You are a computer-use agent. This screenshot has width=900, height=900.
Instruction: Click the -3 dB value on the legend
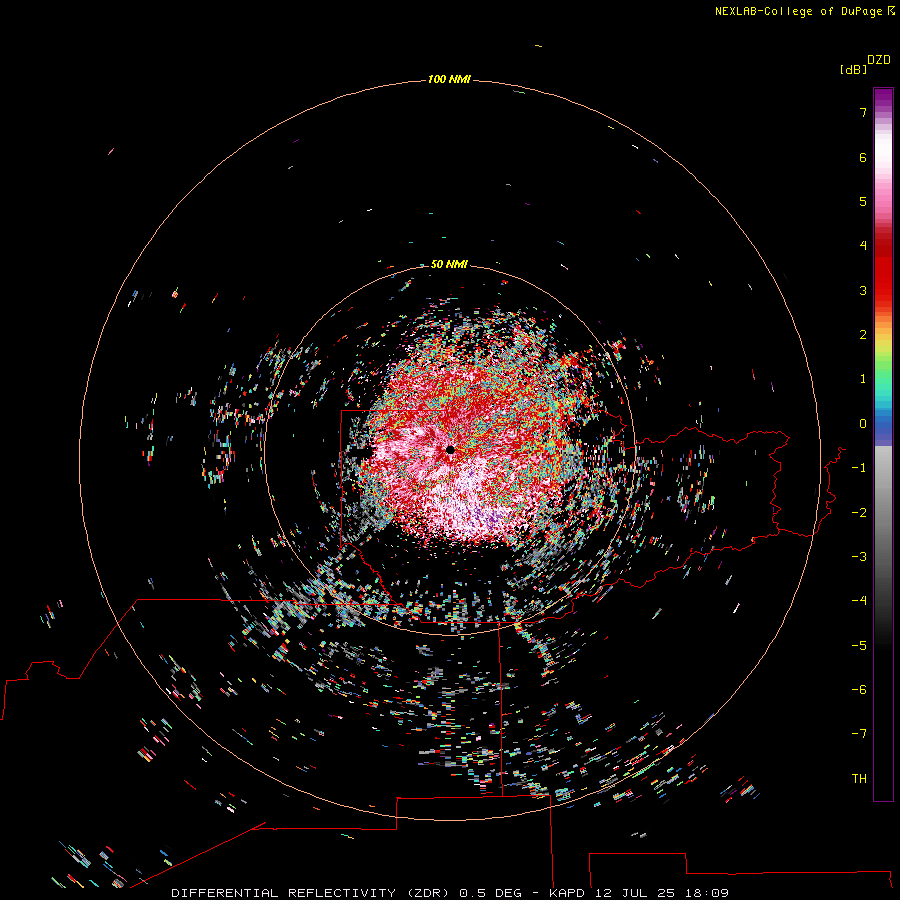click(859, 556)
